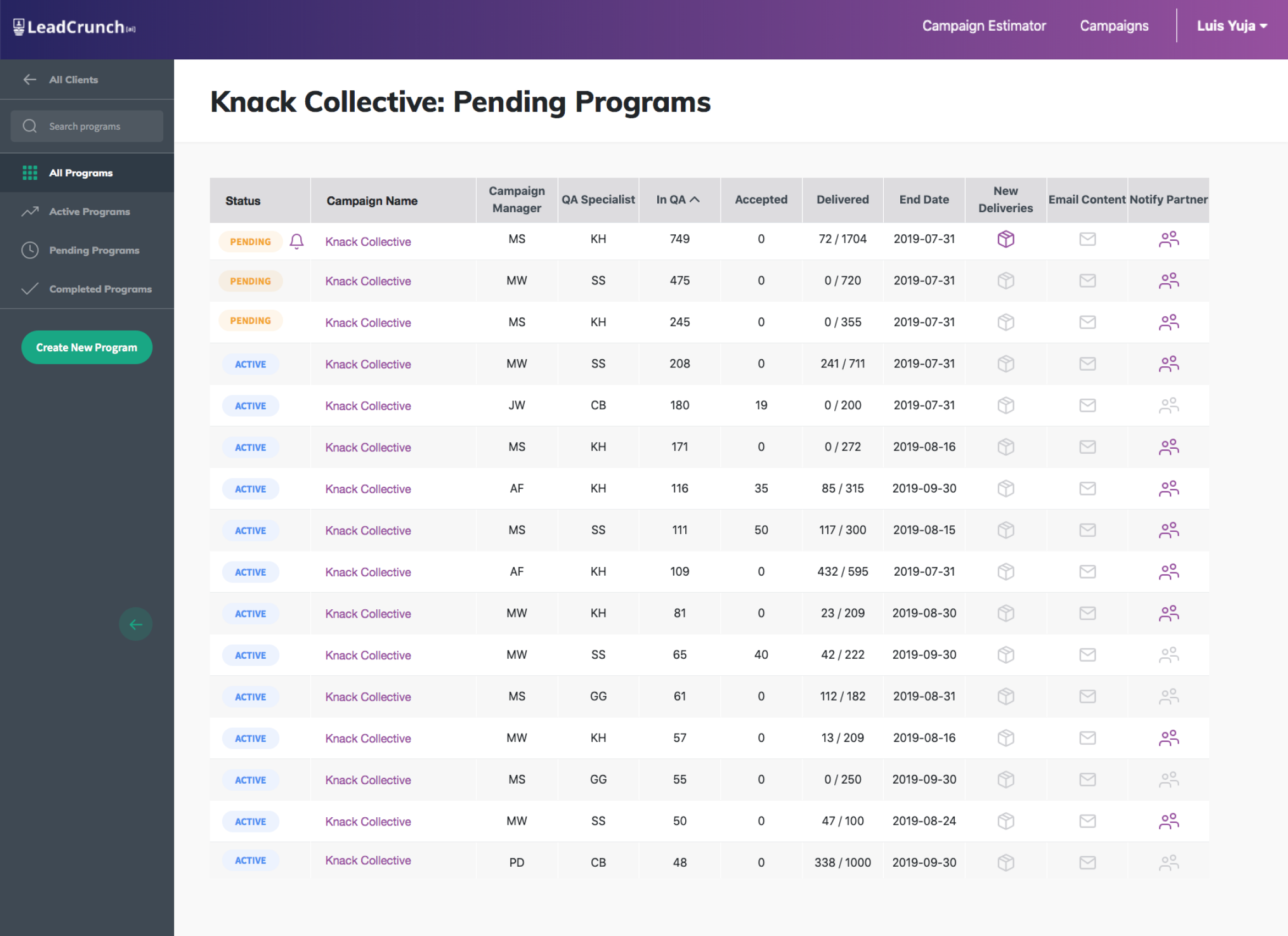1288x936 pixels.
Task: Open new deliveries box for 61 row
Action: (1005, 696)
